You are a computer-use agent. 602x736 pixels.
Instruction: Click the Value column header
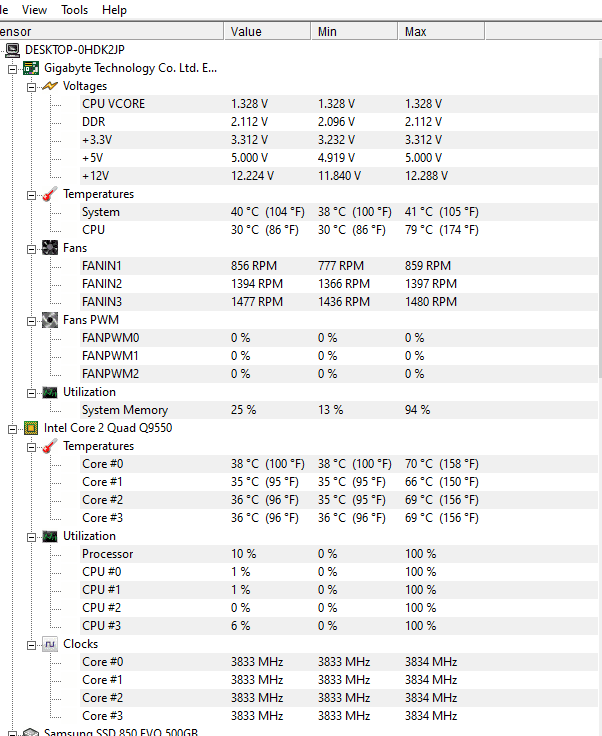(x=246, y=32)
